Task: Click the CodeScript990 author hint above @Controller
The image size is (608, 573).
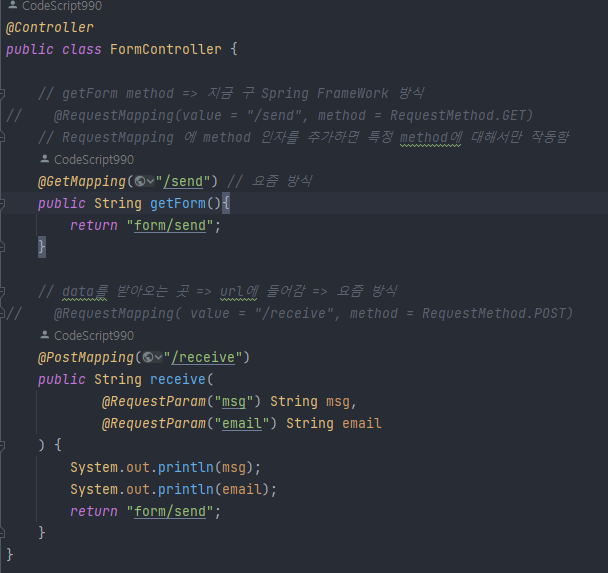Action: click(55, 5)
